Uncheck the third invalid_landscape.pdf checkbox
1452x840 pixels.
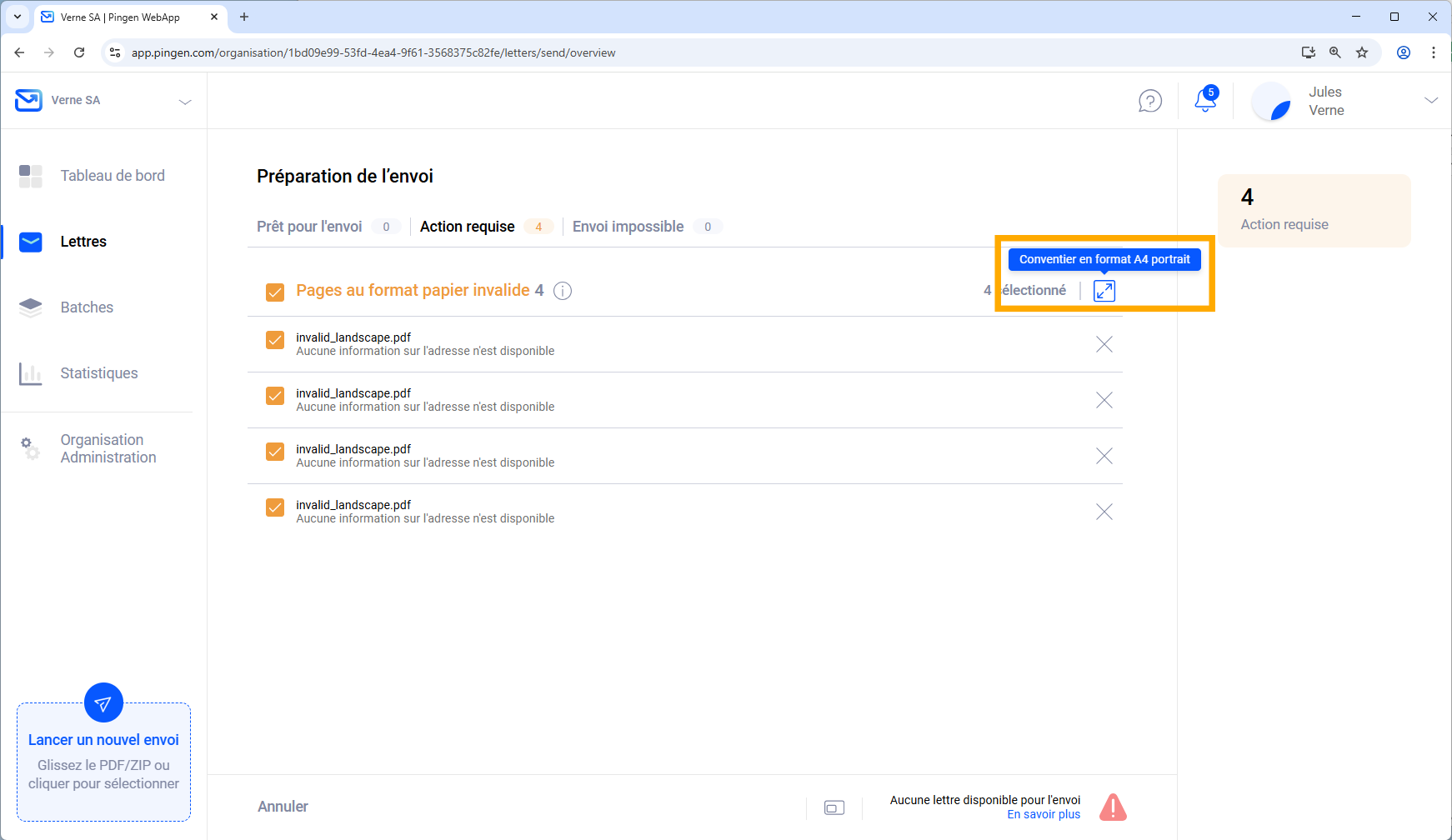(275, 452)
